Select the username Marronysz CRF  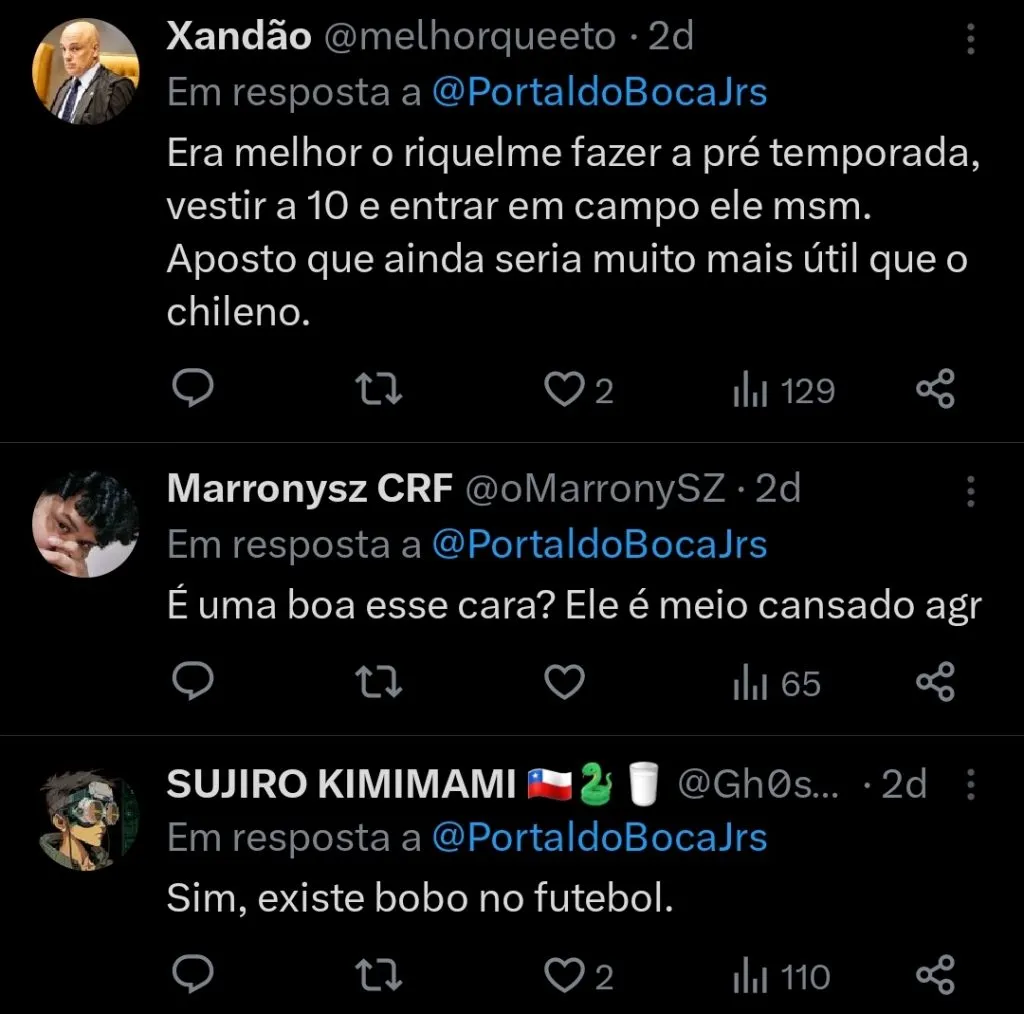(x=308, y=489)
